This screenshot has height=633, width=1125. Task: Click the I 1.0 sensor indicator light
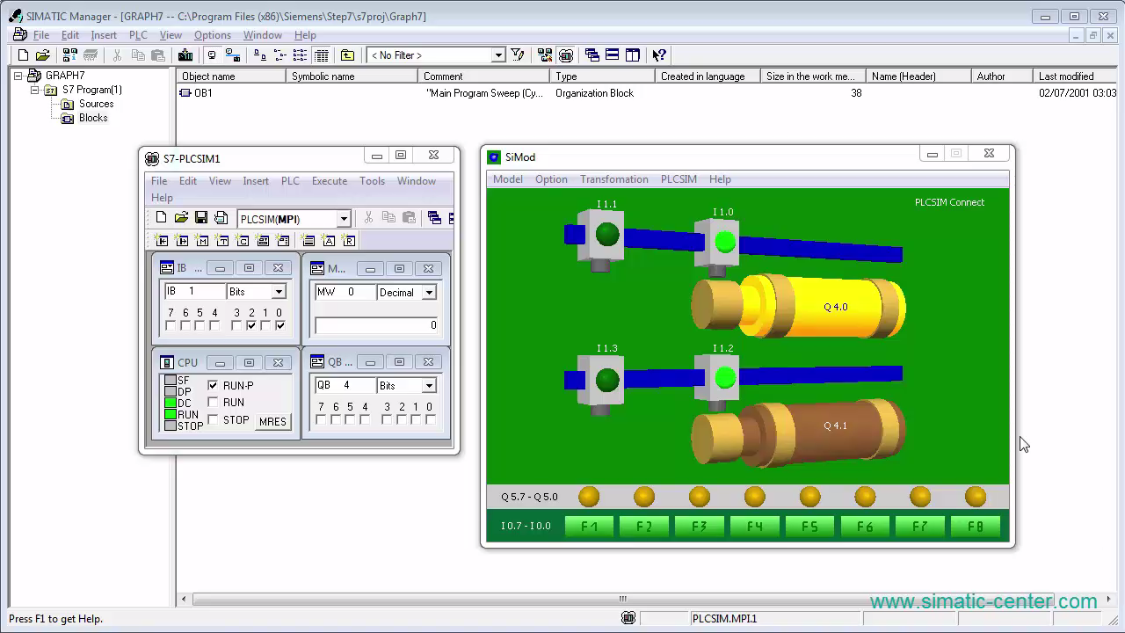tap(725, 242)
